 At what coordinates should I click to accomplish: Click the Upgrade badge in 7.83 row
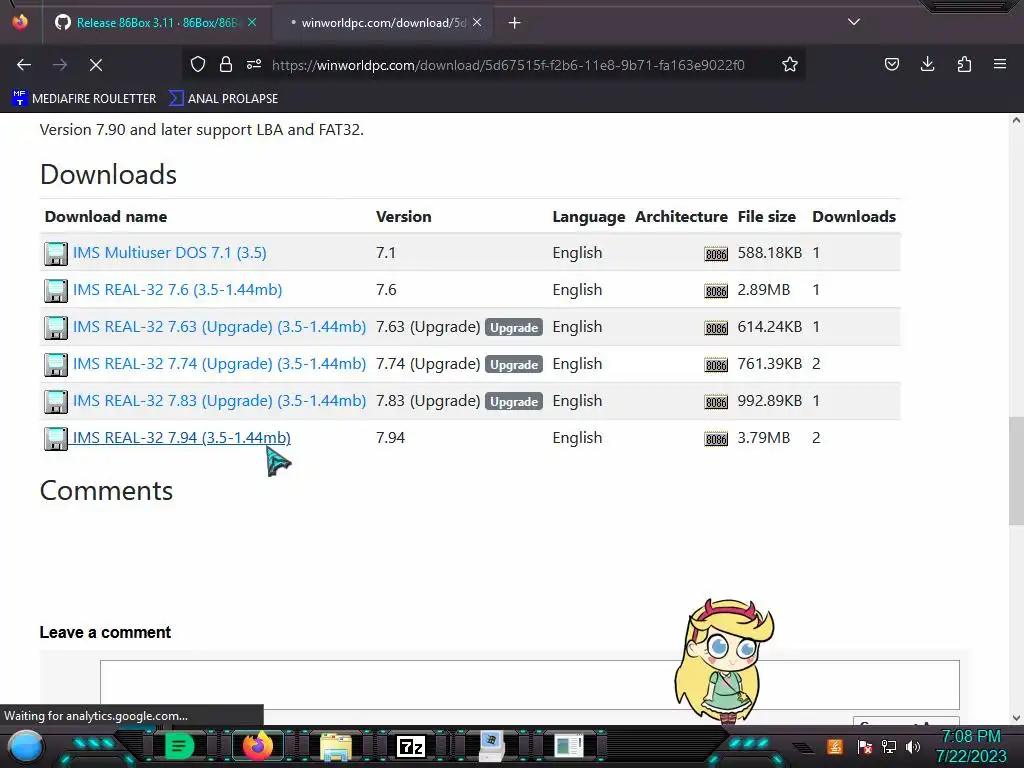[514, 402]
